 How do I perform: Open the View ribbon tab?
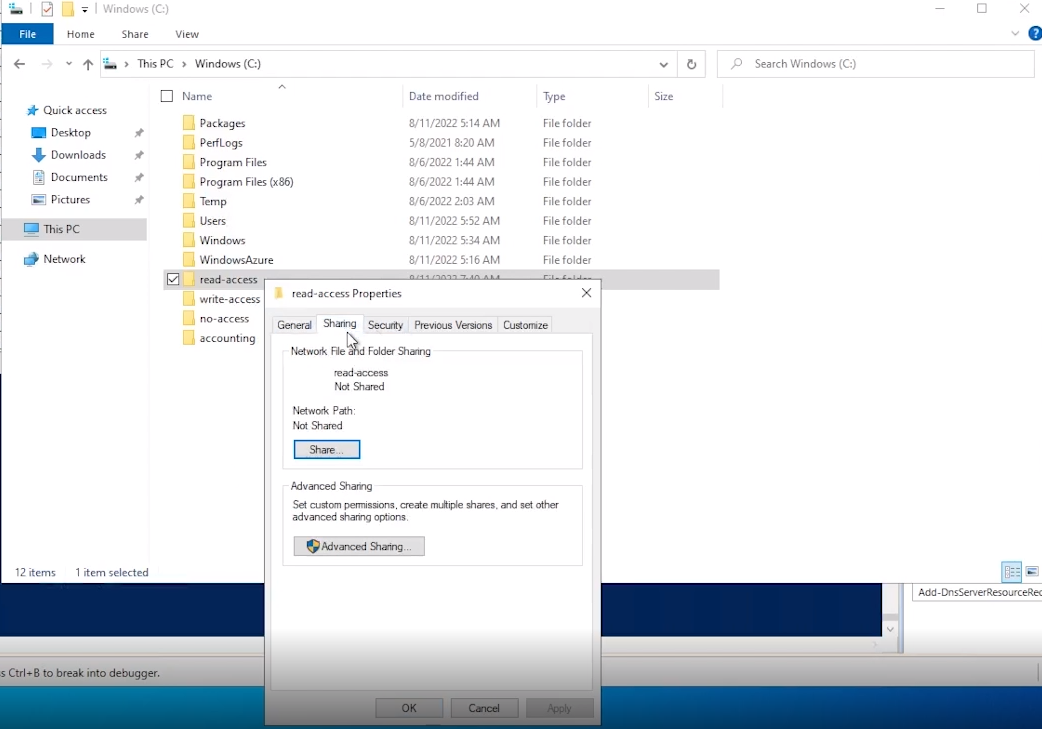(187, 34)
